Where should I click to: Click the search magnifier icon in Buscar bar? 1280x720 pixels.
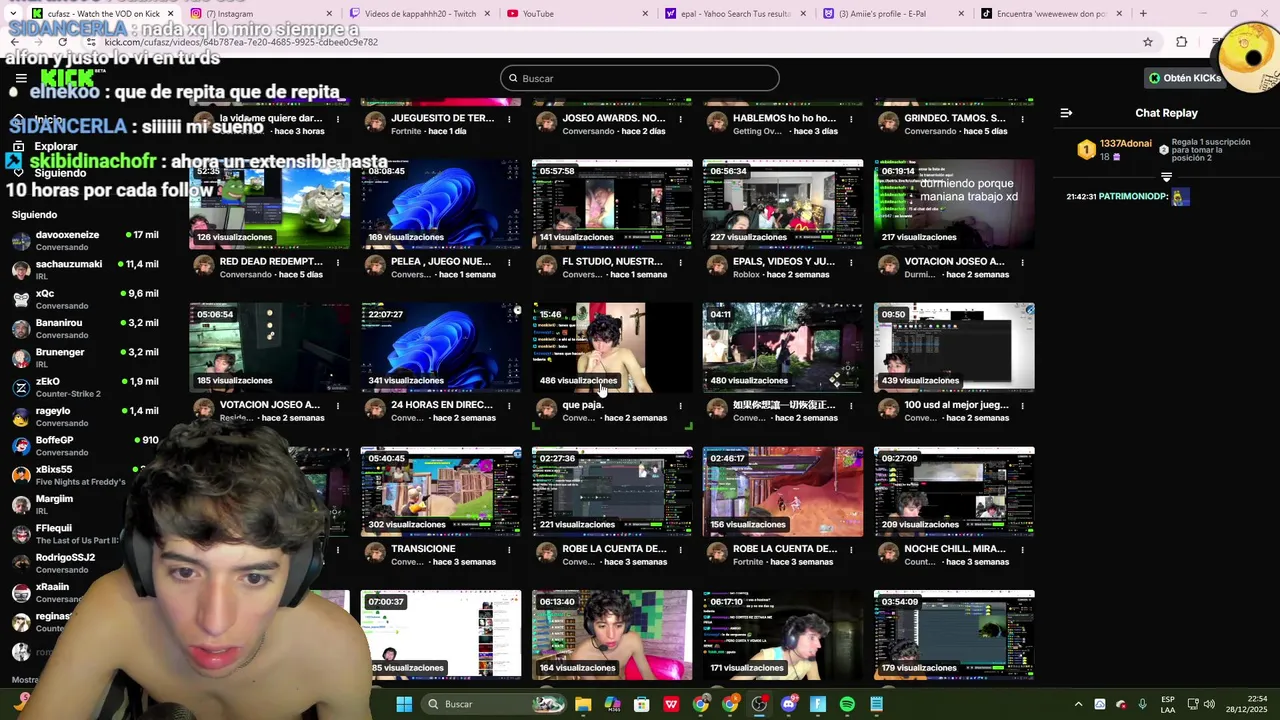(x=513, y=78)
